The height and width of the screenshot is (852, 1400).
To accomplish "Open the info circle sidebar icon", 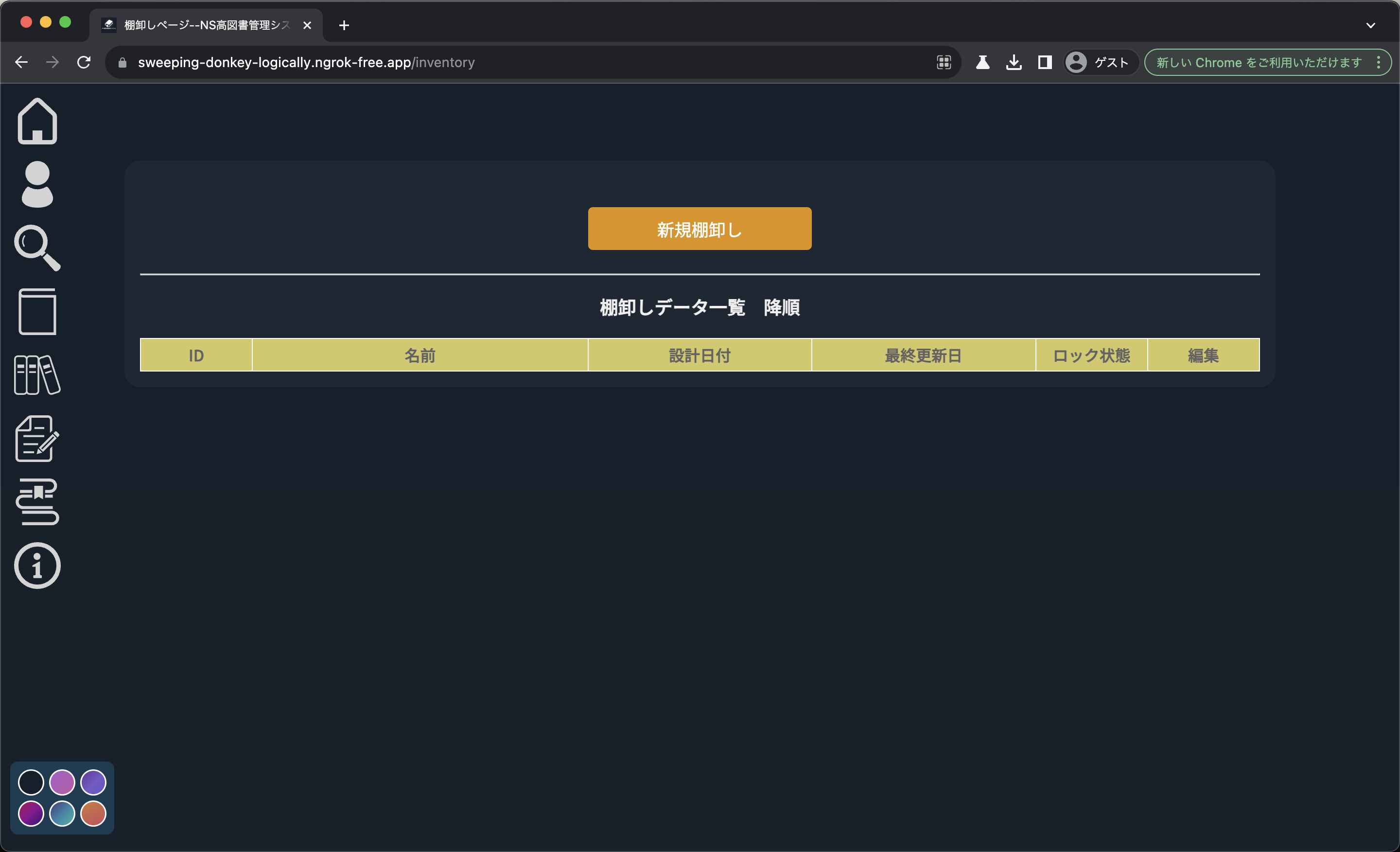I will point(37,566).
